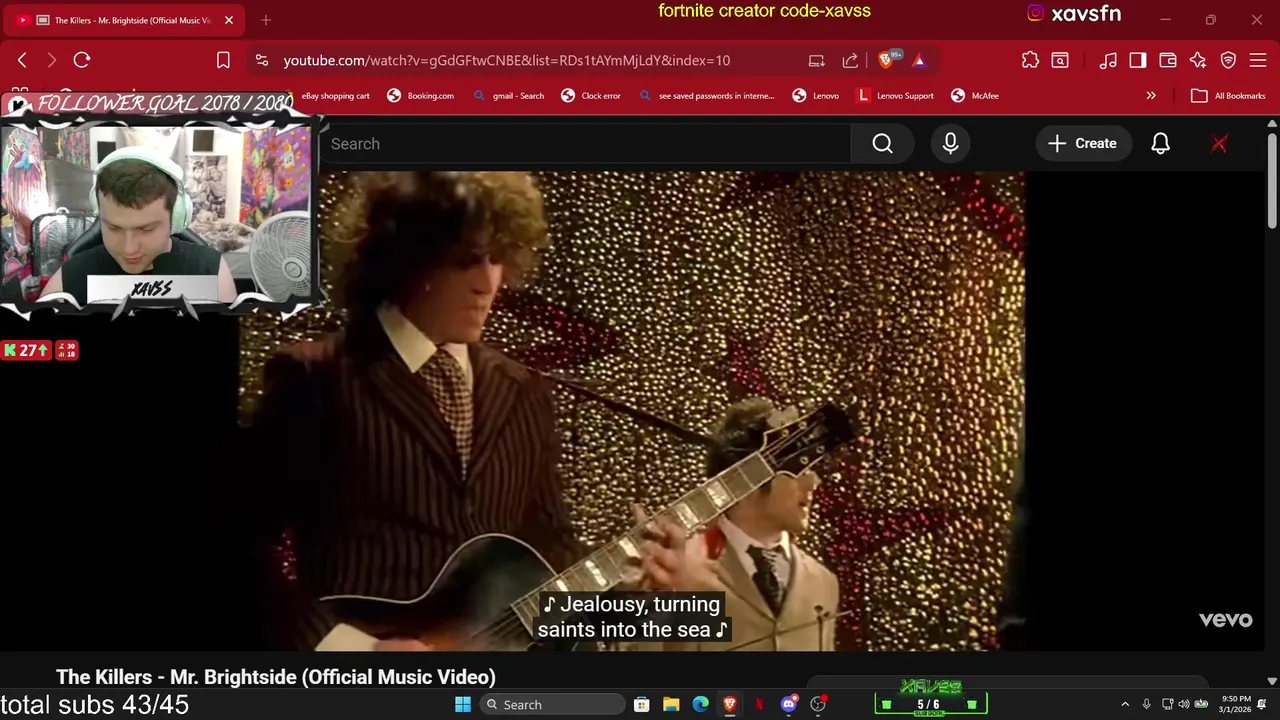
Task: Toggle the browser sidebar panel icon
Action: click(1138, 60)
